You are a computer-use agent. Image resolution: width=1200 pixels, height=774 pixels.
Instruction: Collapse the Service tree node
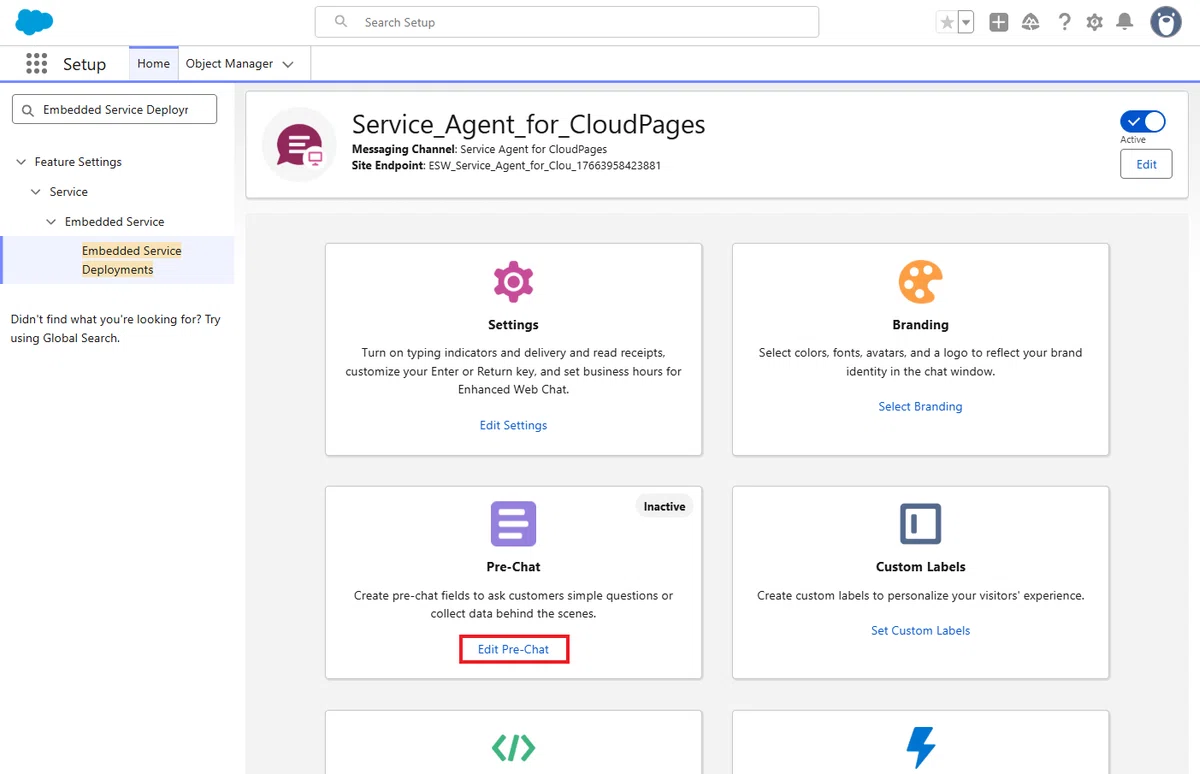click(x=36, y=192)
